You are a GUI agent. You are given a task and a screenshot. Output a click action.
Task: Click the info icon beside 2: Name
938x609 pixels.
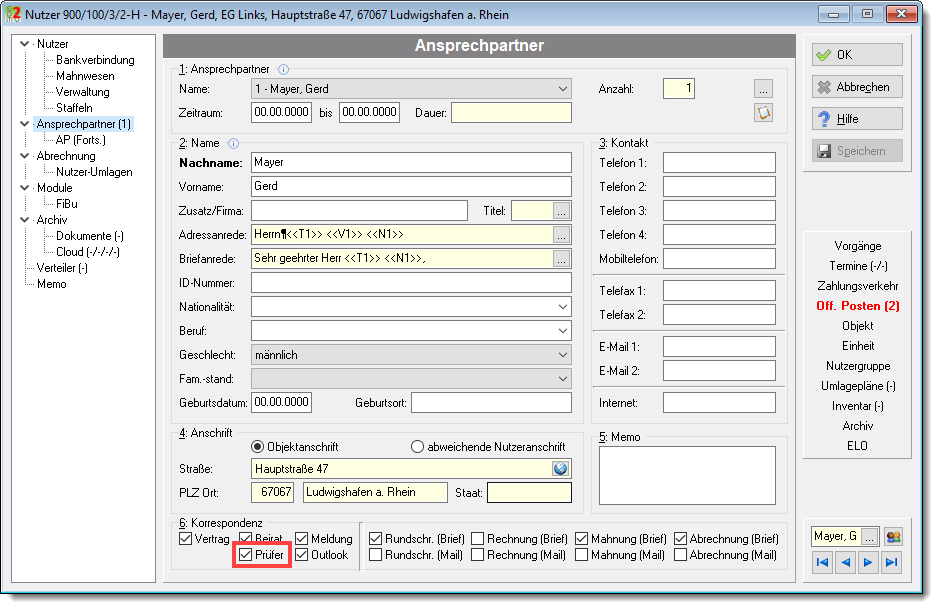(234, 144)
